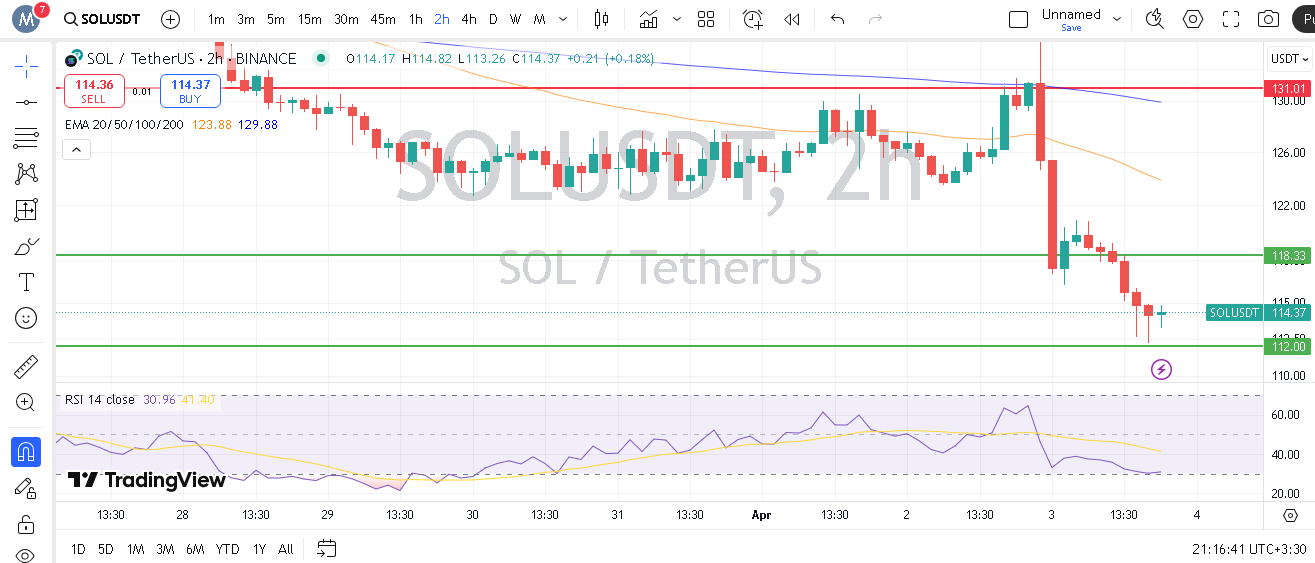Add a symbol to compare
The image size is (1315, 563).
coord(171,19)
